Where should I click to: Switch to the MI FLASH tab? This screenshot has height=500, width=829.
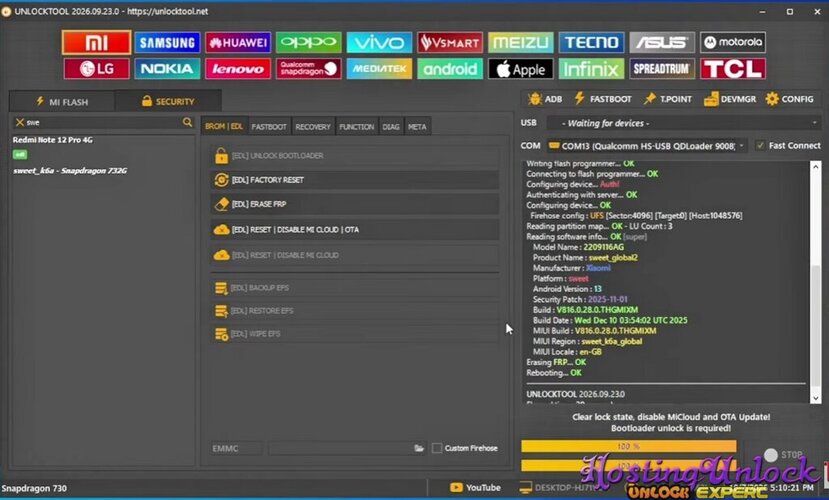(x=62, y=101)
